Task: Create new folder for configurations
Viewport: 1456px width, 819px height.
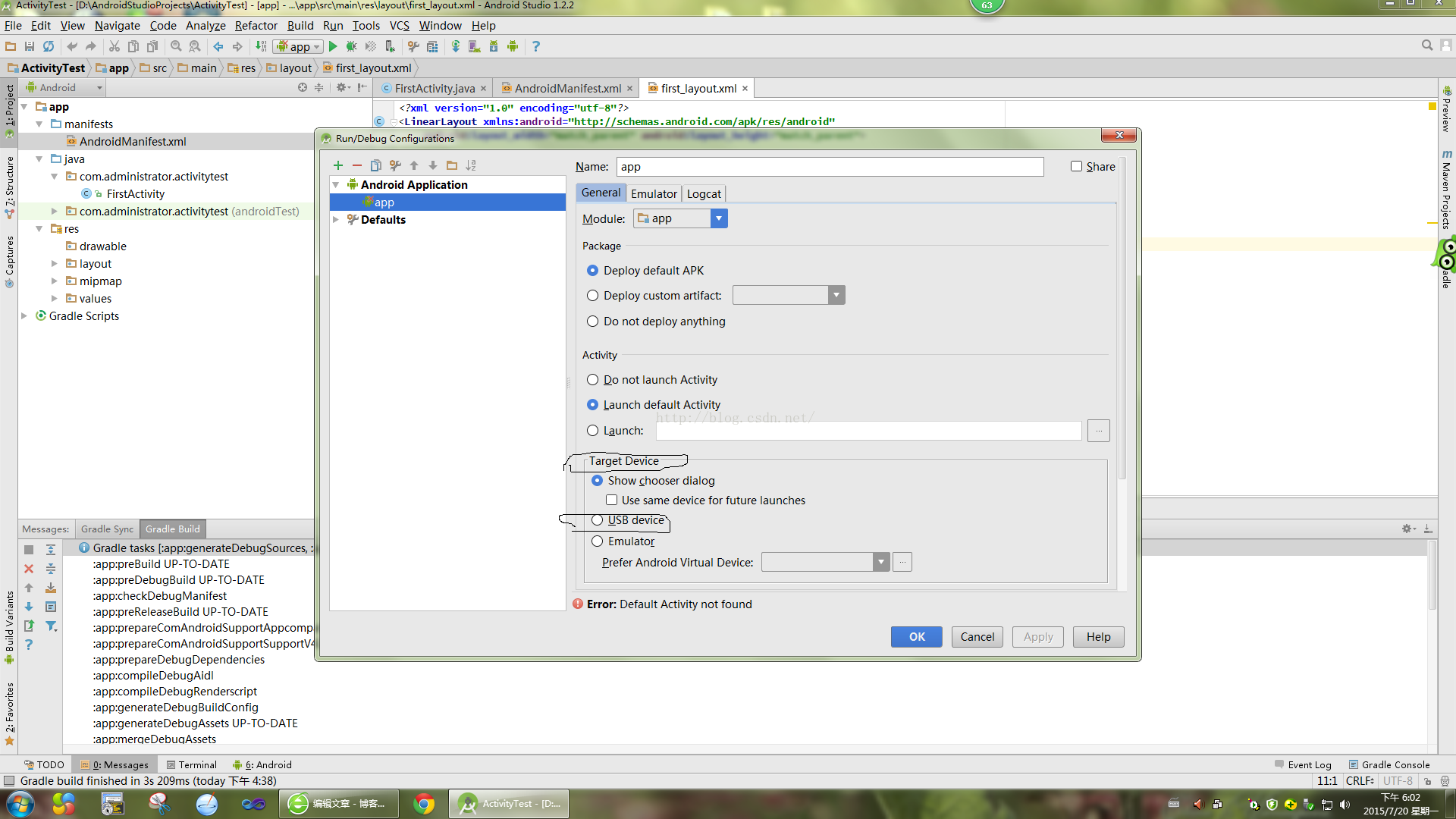Action: [x=452, y=165]
